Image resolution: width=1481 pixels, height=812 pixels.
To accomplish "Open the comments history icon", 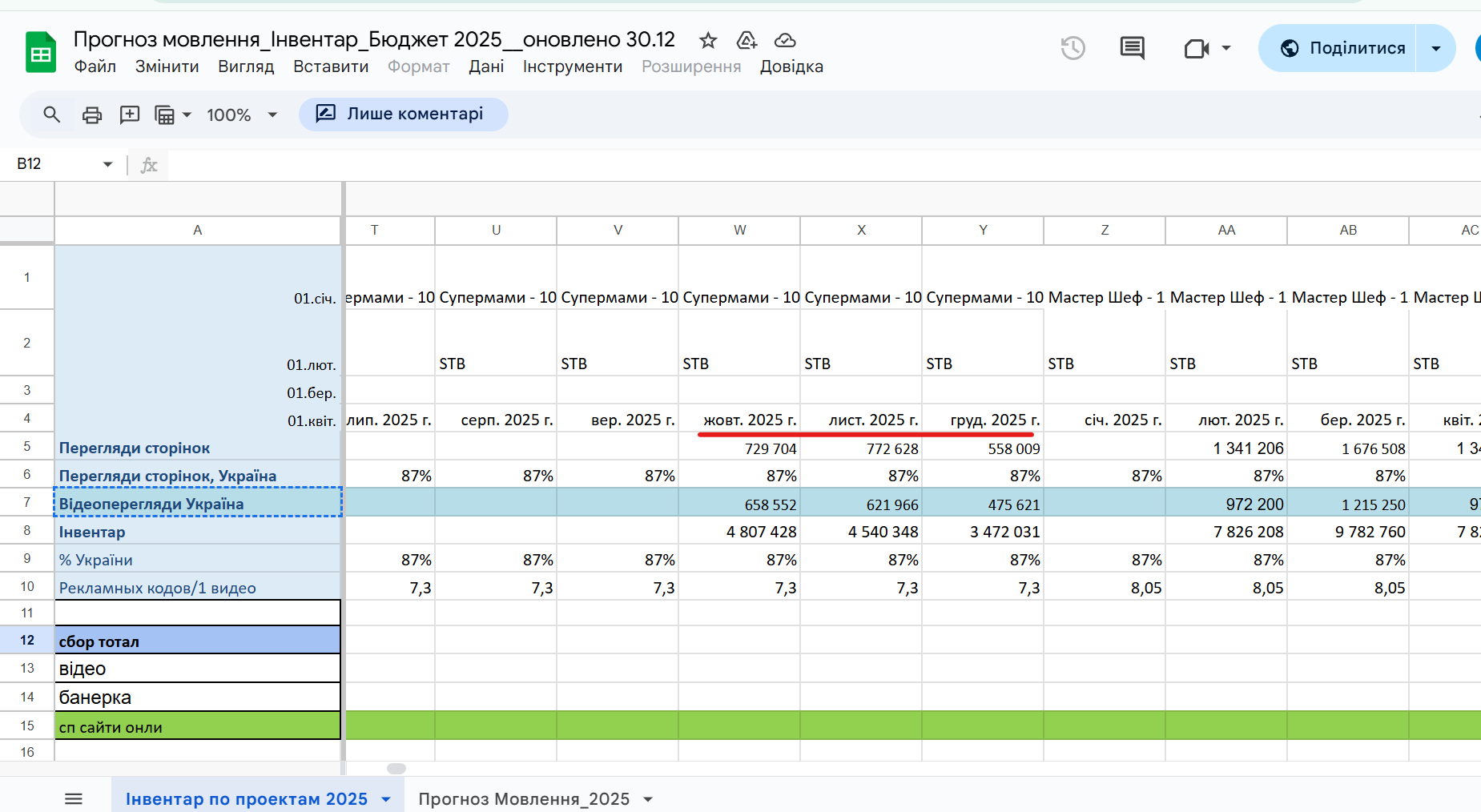I will click(x=1132, y=48).
